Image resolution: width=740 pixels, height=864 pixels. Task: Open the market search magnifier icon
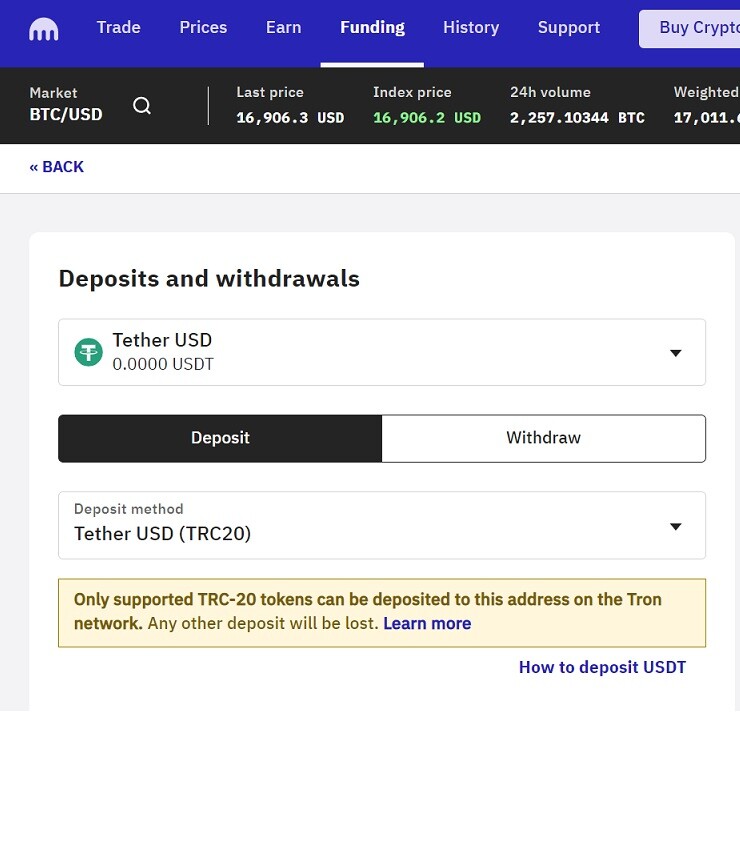pos(142,105)
